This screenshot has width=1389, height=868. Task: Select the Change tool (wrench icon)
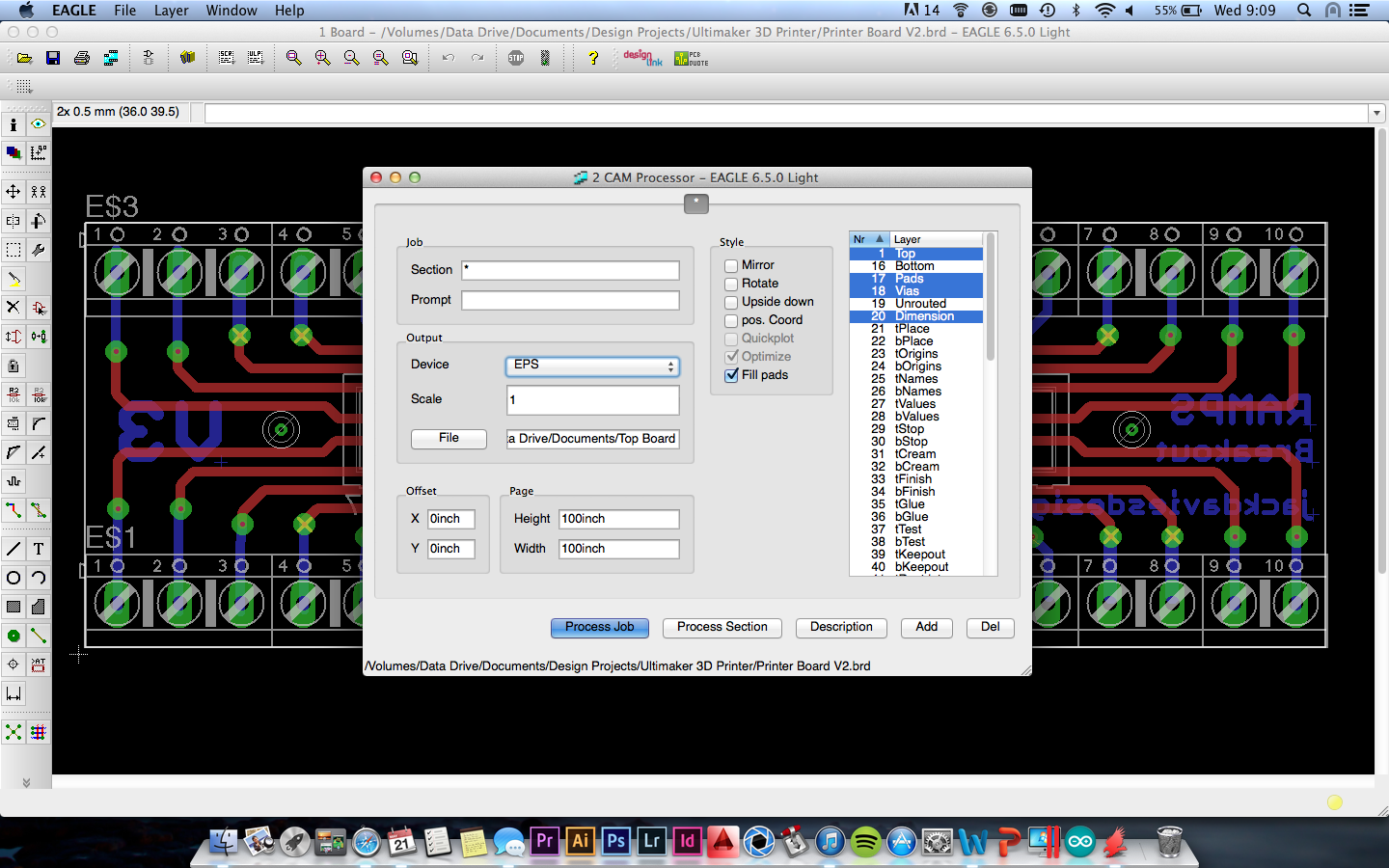tap(39, 250)
